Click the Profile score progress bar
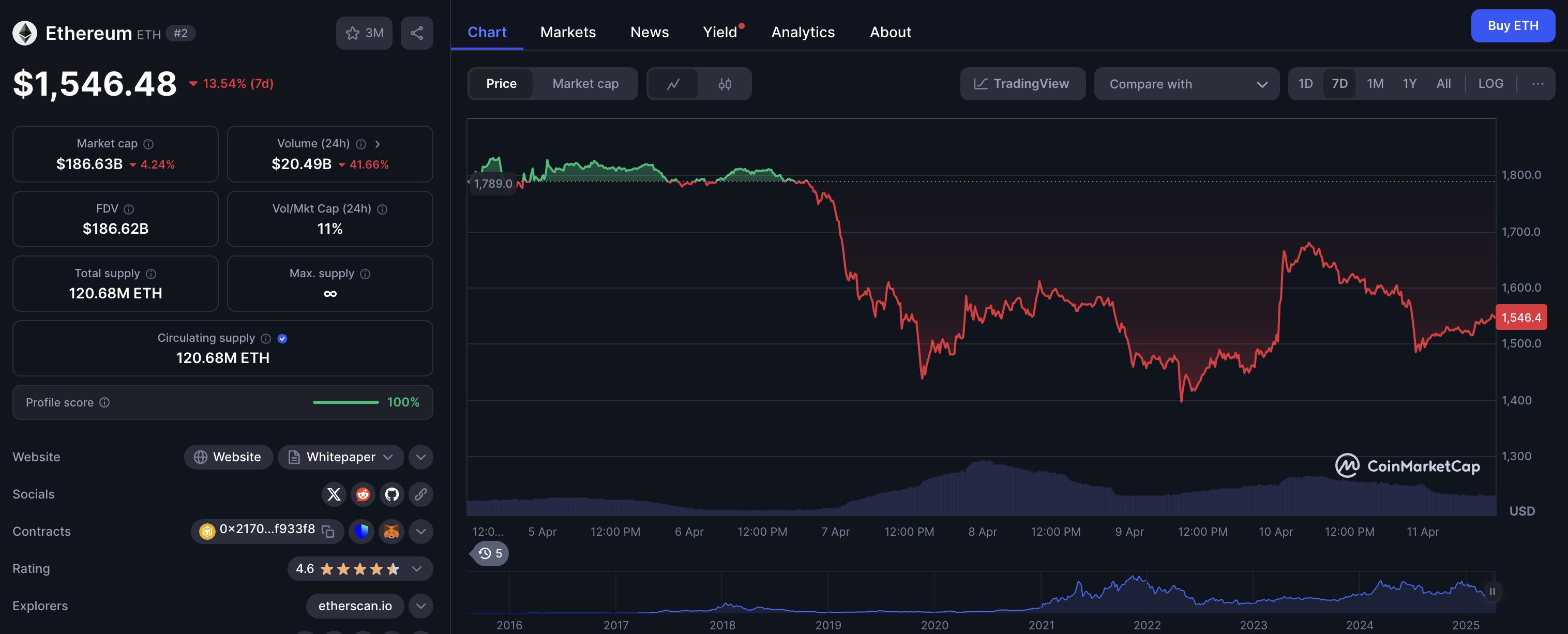This screenshot has width=1568, height=634. pyautogui.click(x=346, y=402)
